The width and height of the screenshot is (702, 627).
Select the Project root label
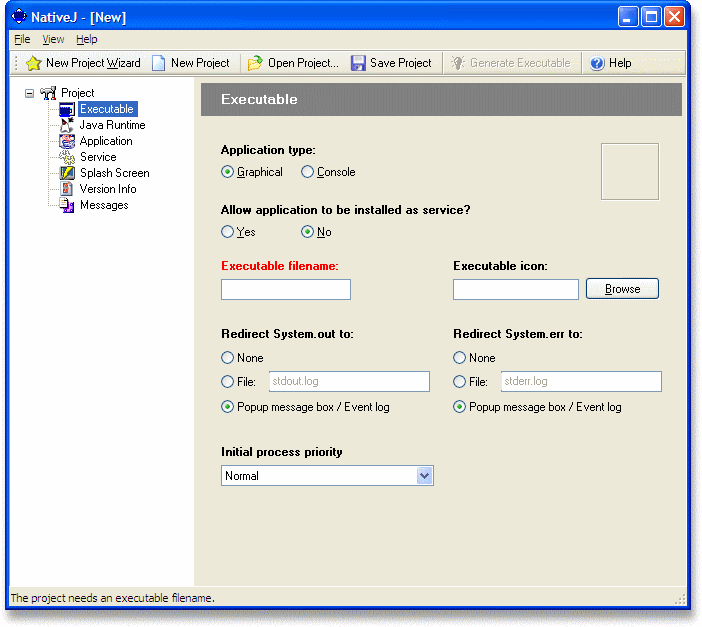point(77,93)
